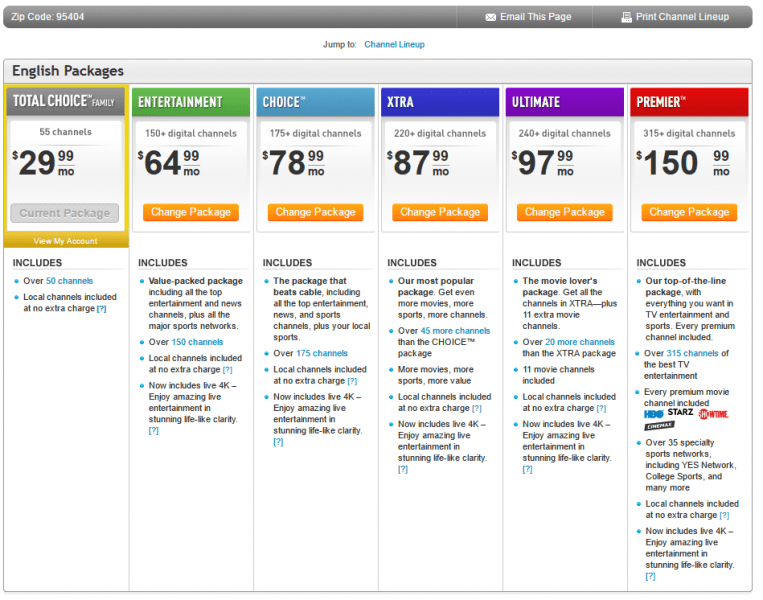The width and height of the screenshot is (763, 600).
Task: Change Package to XTRA
Action: pyautogui.click(x=440, y=212)
